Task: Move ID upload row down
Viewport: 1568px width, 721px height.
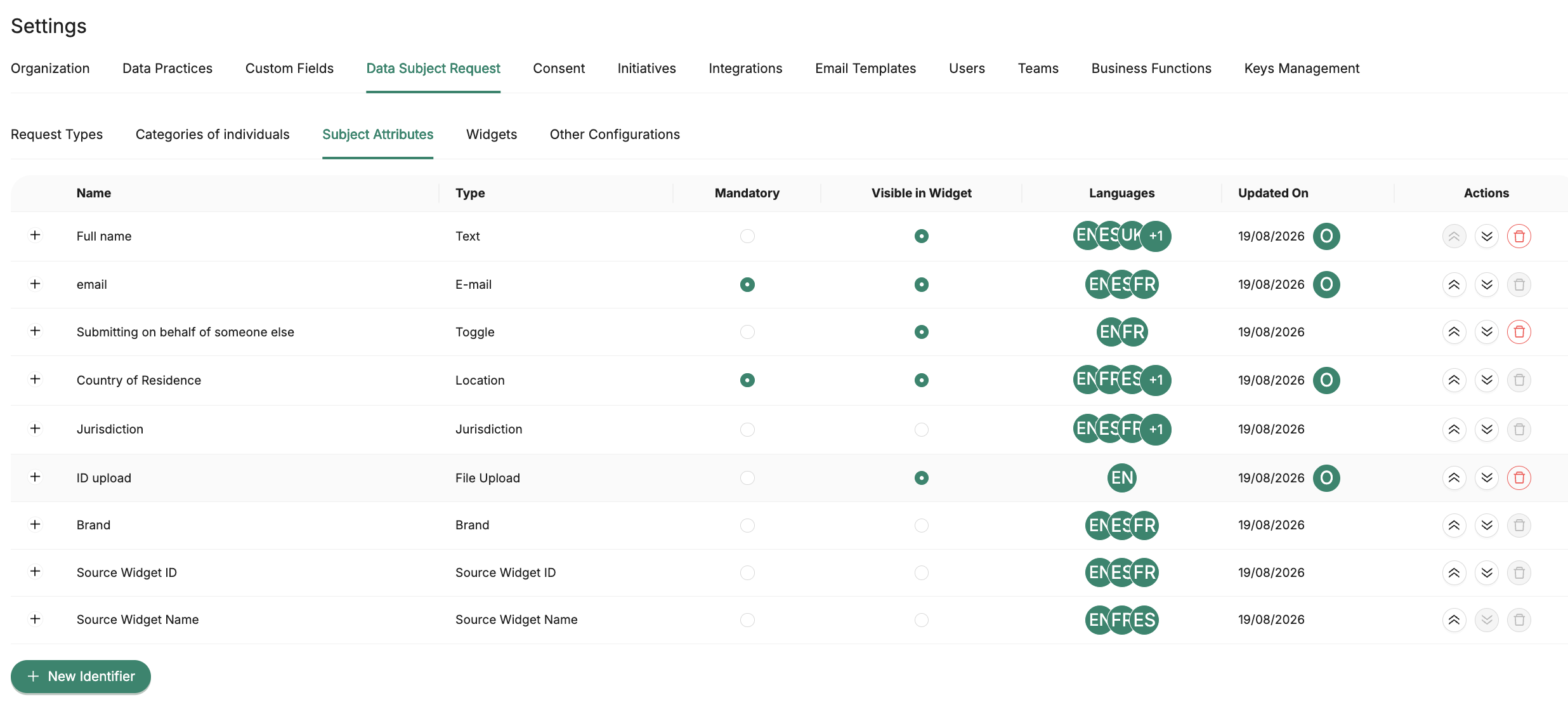Action: pyautogui.click(x=1486, y=478)
